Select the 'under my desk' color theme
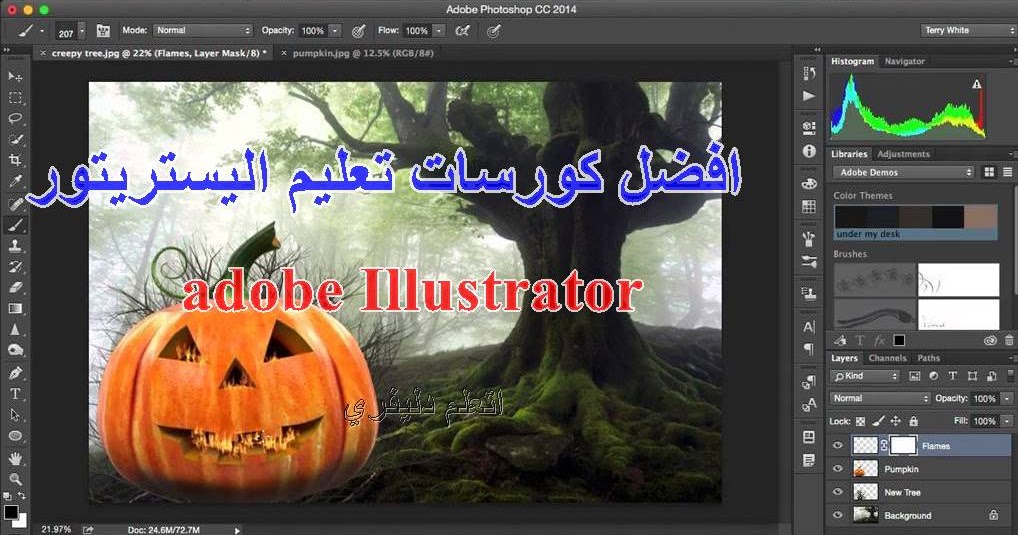 tap(915, 222)
